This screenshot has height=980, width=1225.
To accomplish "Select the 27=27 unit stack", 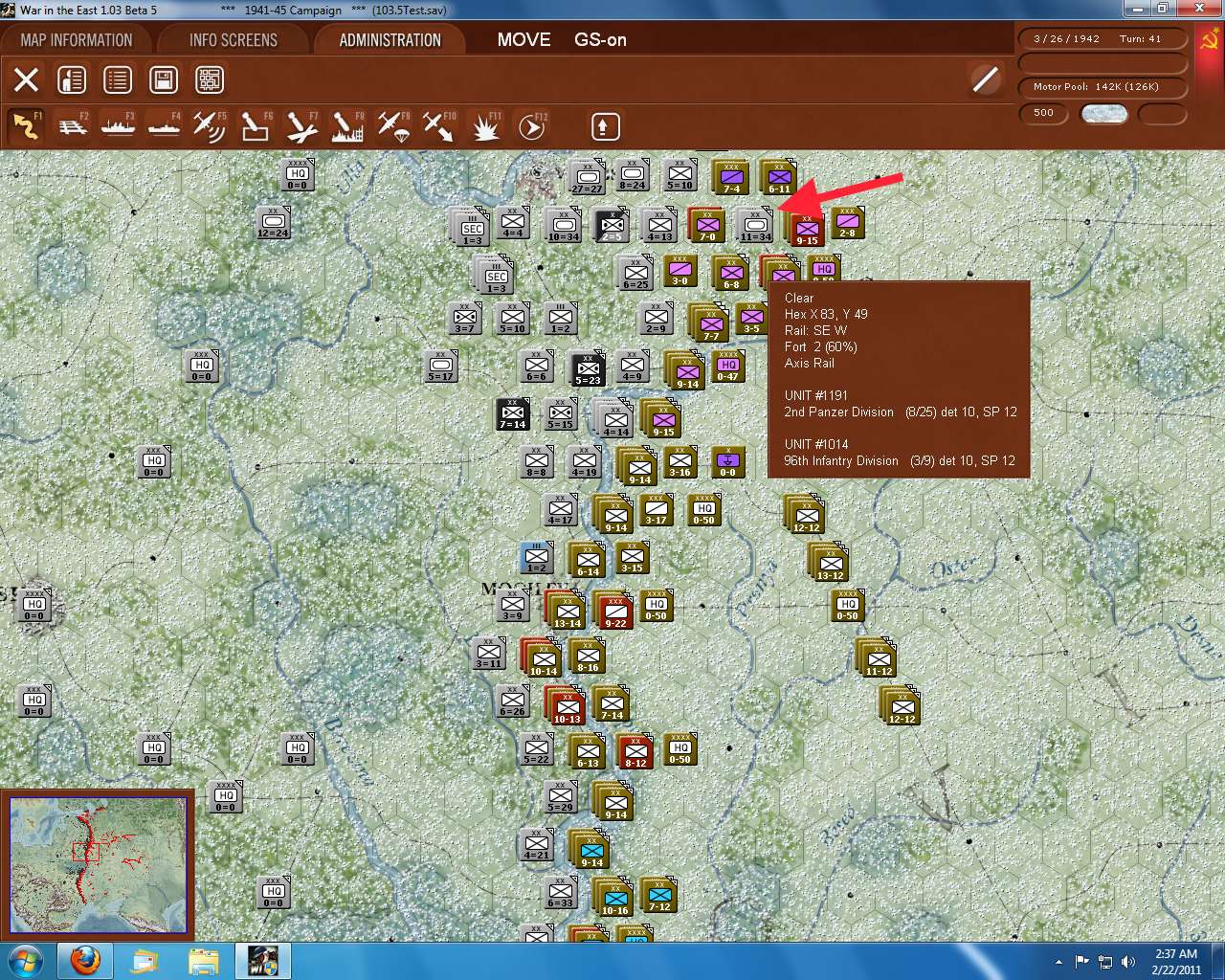I will 587,179.
